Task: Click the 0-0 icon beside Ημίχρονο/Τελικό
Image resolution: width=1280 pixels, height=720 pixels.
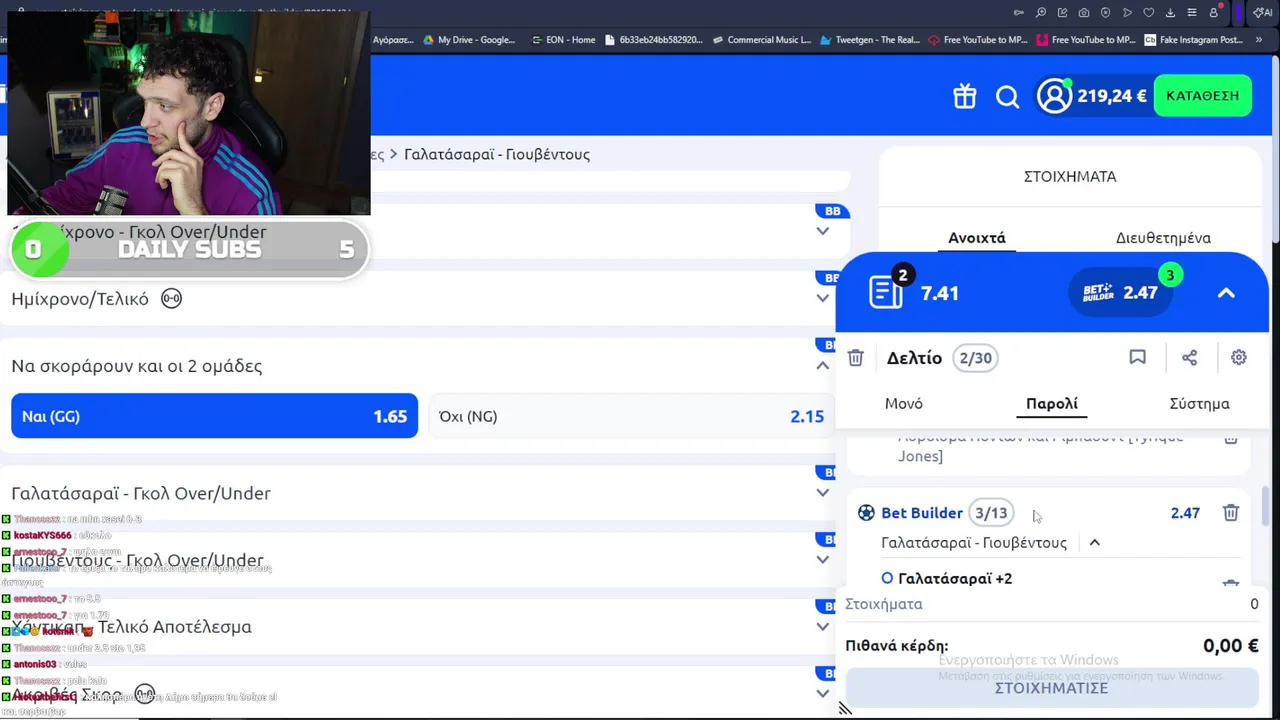Action: coord(172,298)
